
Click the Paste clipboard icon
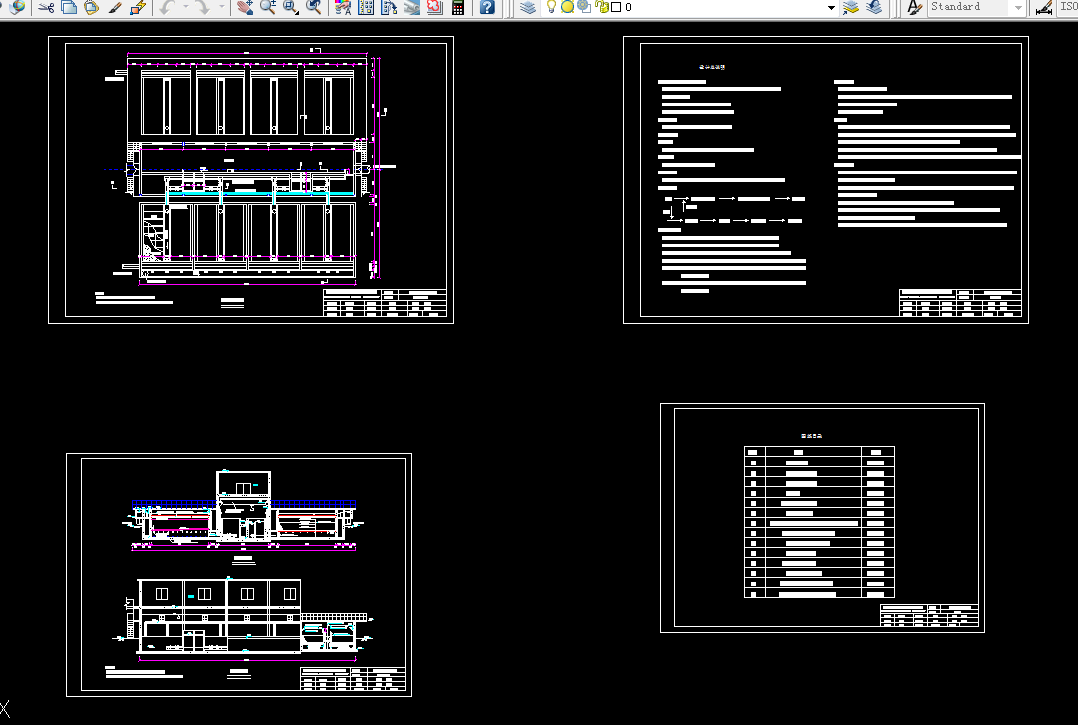point(91,8)
